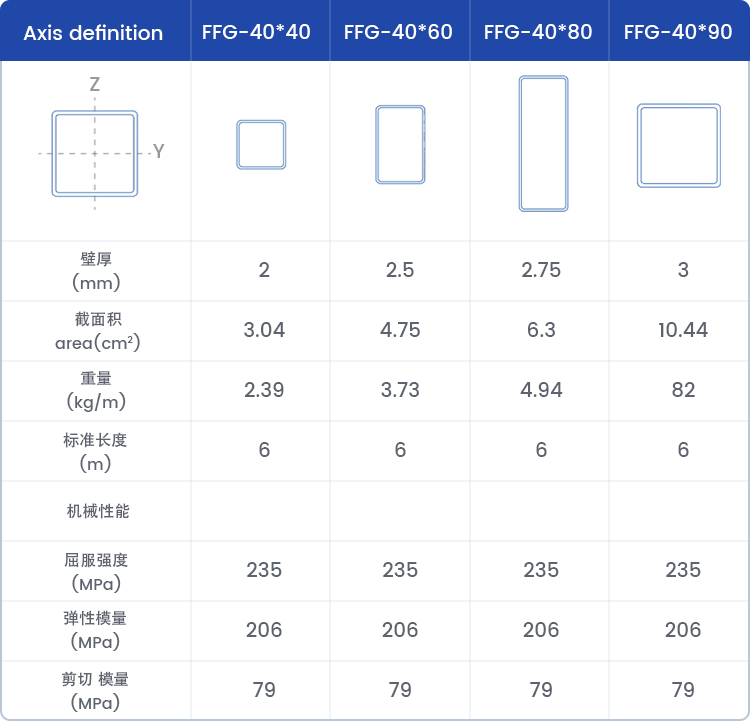Click the FFG-40*40 column header
The height and width of the screenshot is (722, 750).
click(256, 32)
